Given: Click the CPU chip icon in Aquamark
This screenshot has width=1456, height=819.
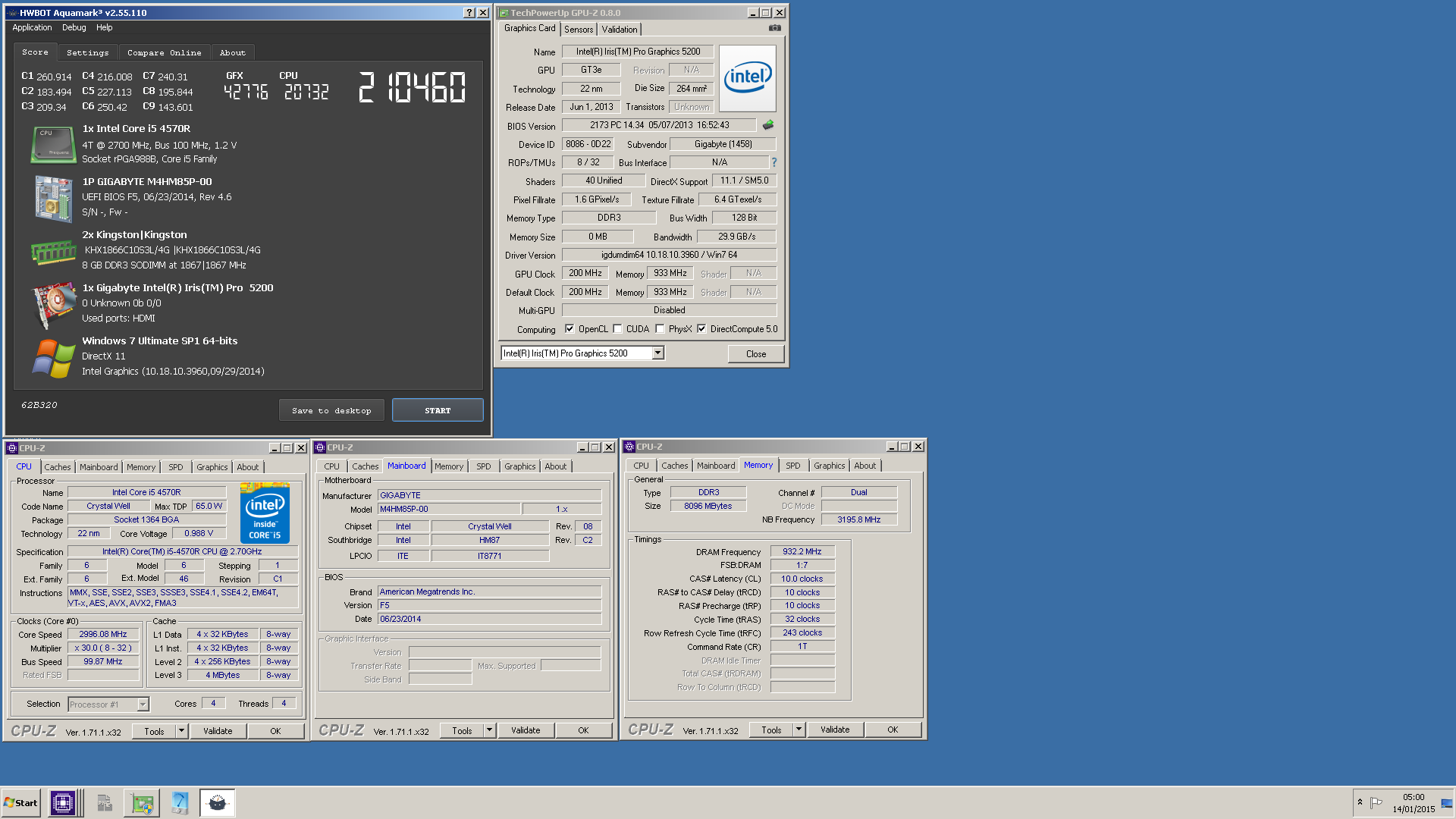Looking at the screenshot, I should pos(53,144).
